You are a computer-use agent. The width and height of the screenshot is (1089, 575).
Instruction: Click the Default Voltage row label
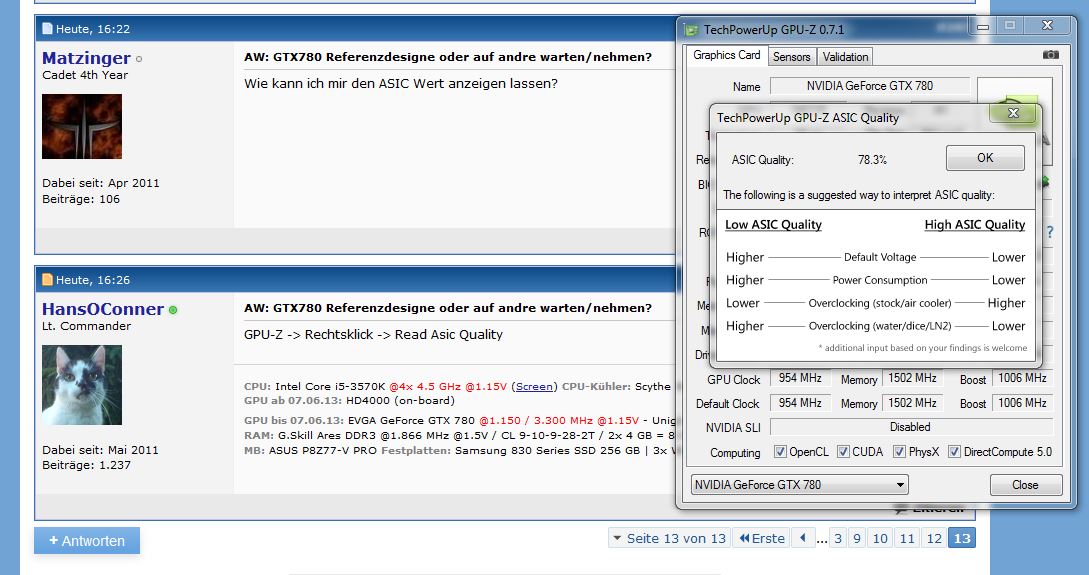pos(880,257)
